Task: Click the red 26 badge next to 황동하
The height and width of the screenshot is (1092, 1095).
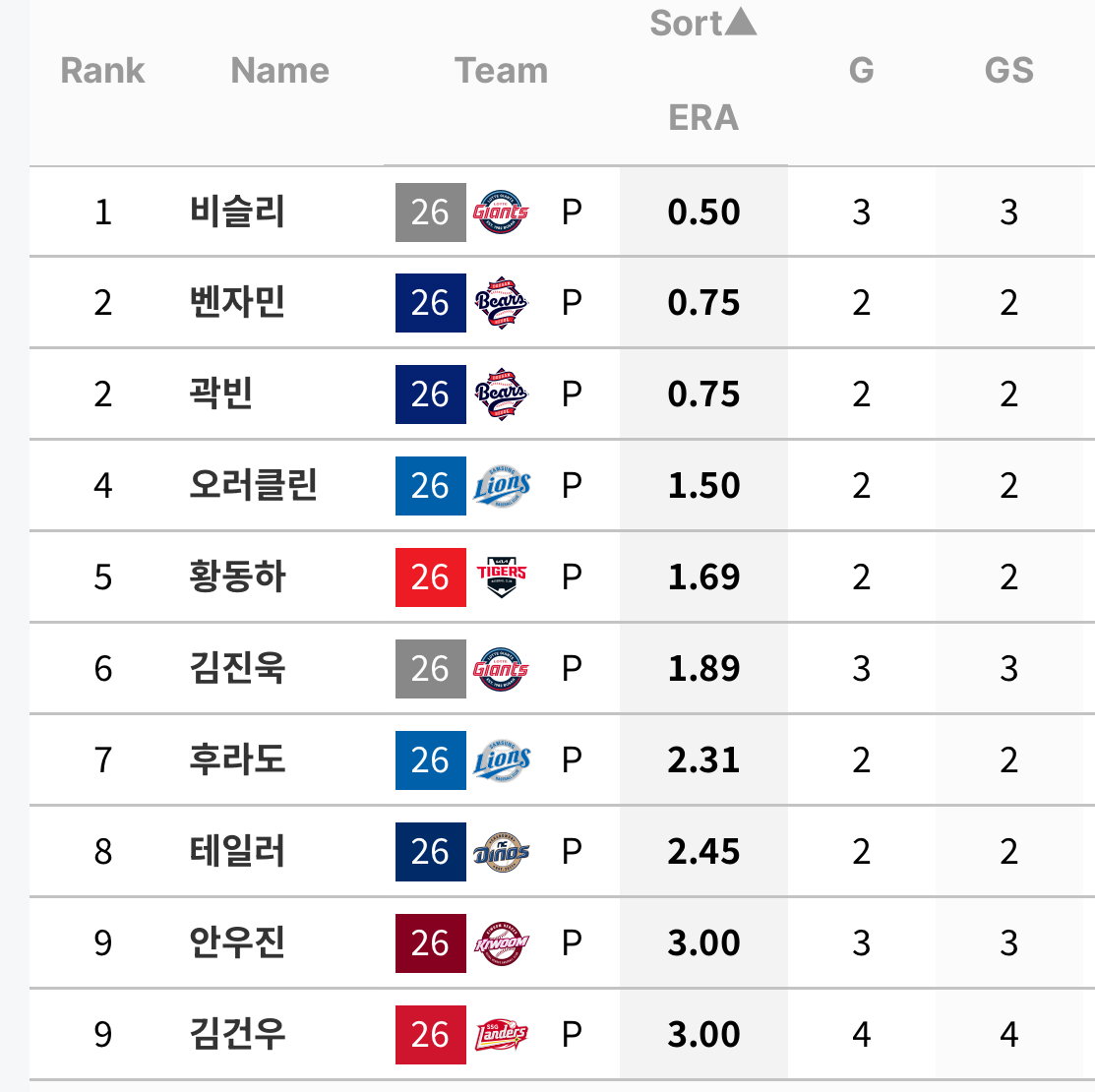Action: (x=430, y=576)
